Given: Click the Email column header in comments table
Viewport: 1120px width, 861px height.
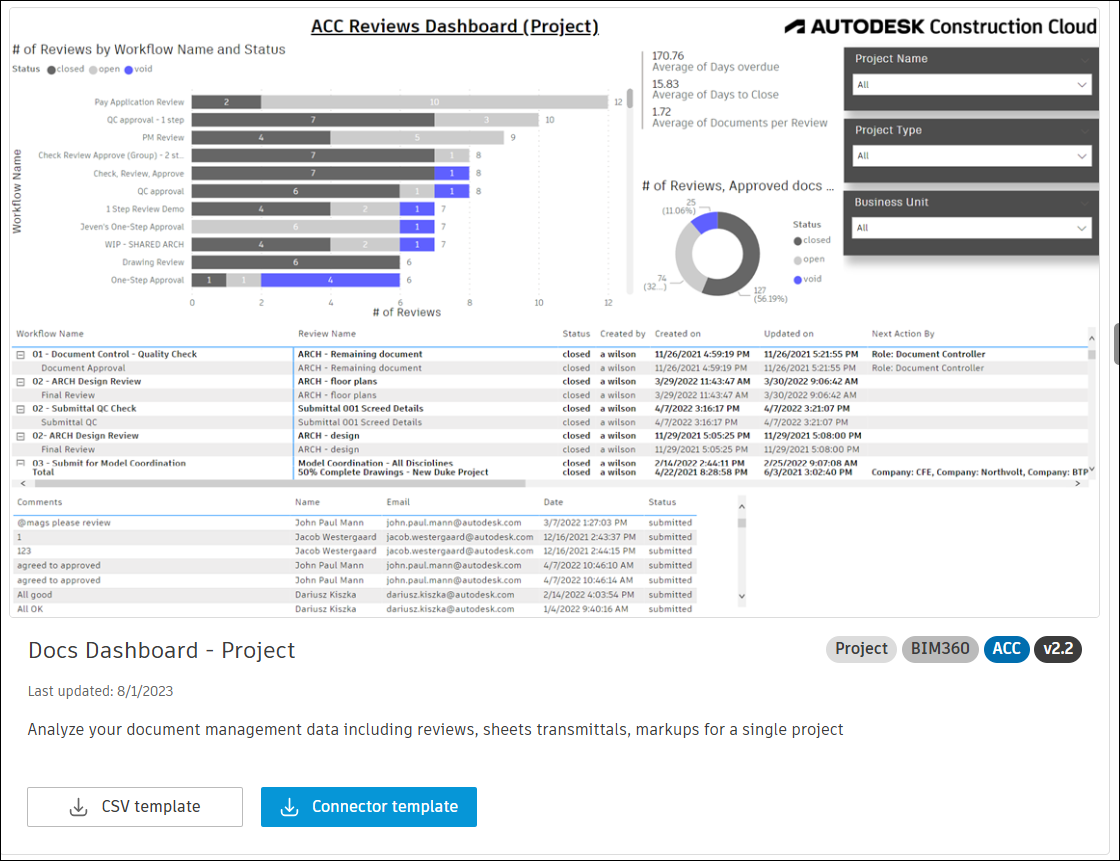Looking at the screenshot, I should [x=398, y=502].
